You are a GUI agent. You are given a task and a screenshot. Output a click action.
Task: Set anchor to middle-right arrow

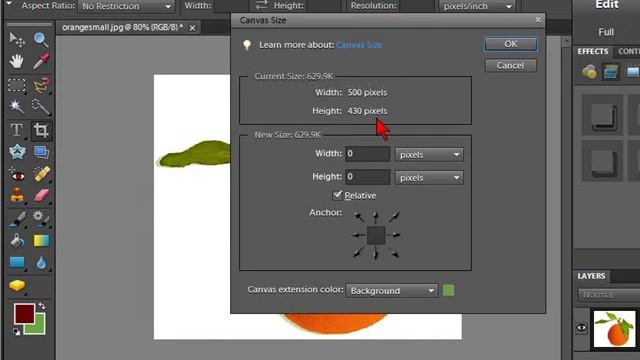394,235
